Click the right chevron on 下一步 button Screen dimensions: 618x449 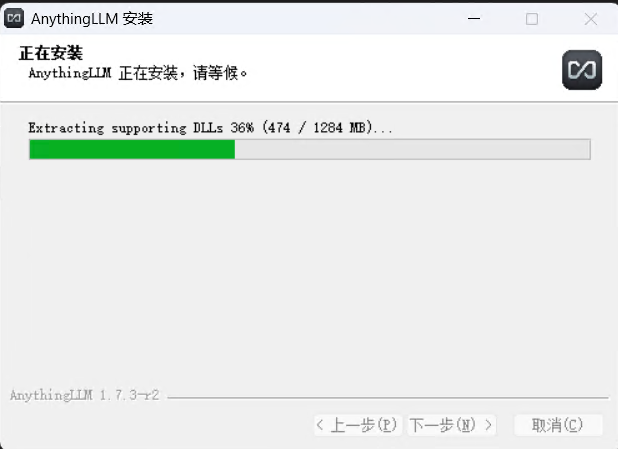pos(488,425)
